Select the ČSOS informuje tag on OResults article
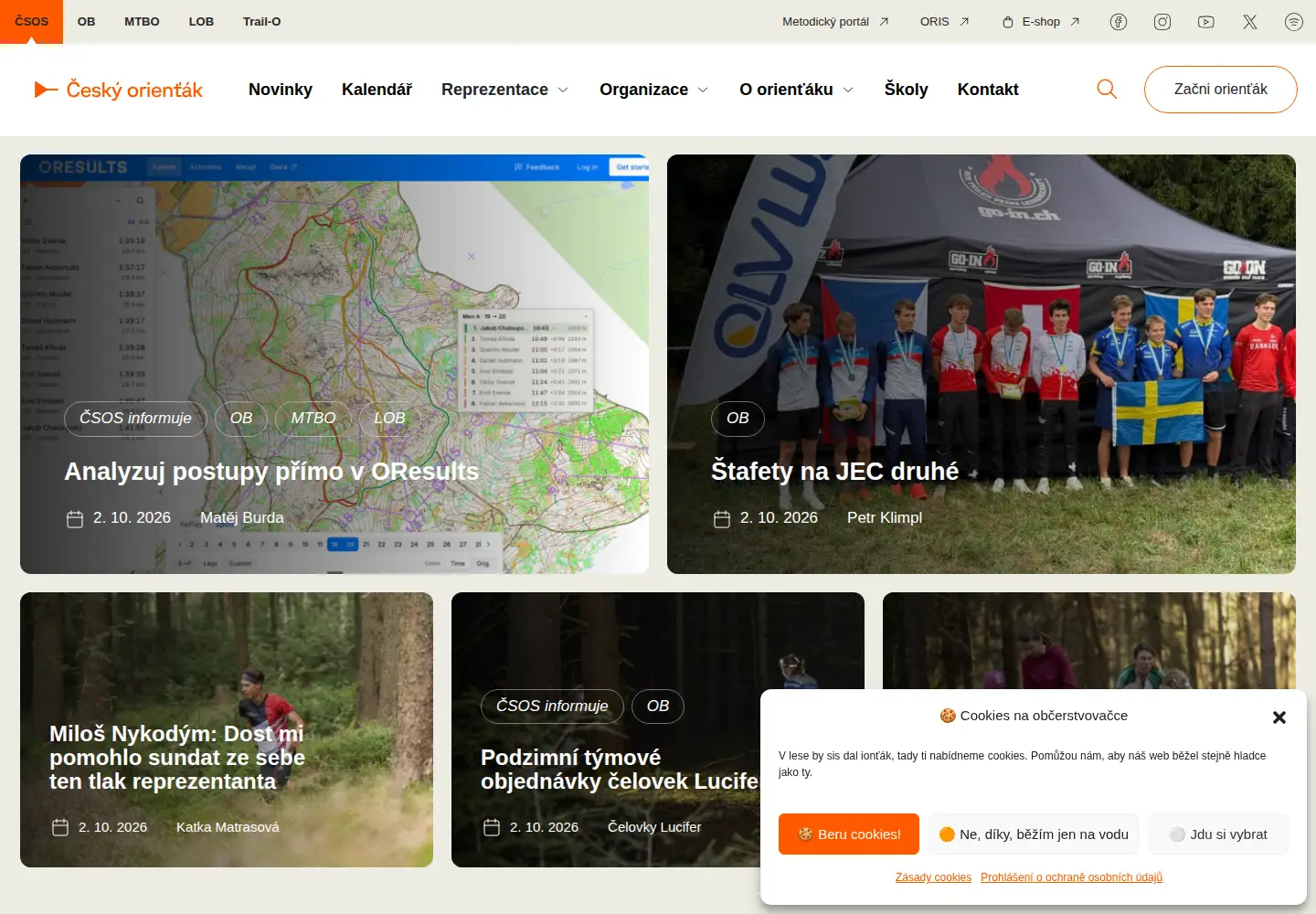 (x=135, y=419)
